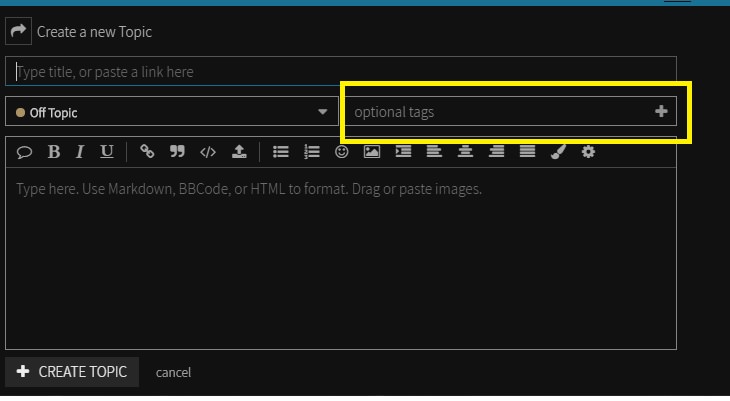Focus the topic title input field

coord(341,71)
